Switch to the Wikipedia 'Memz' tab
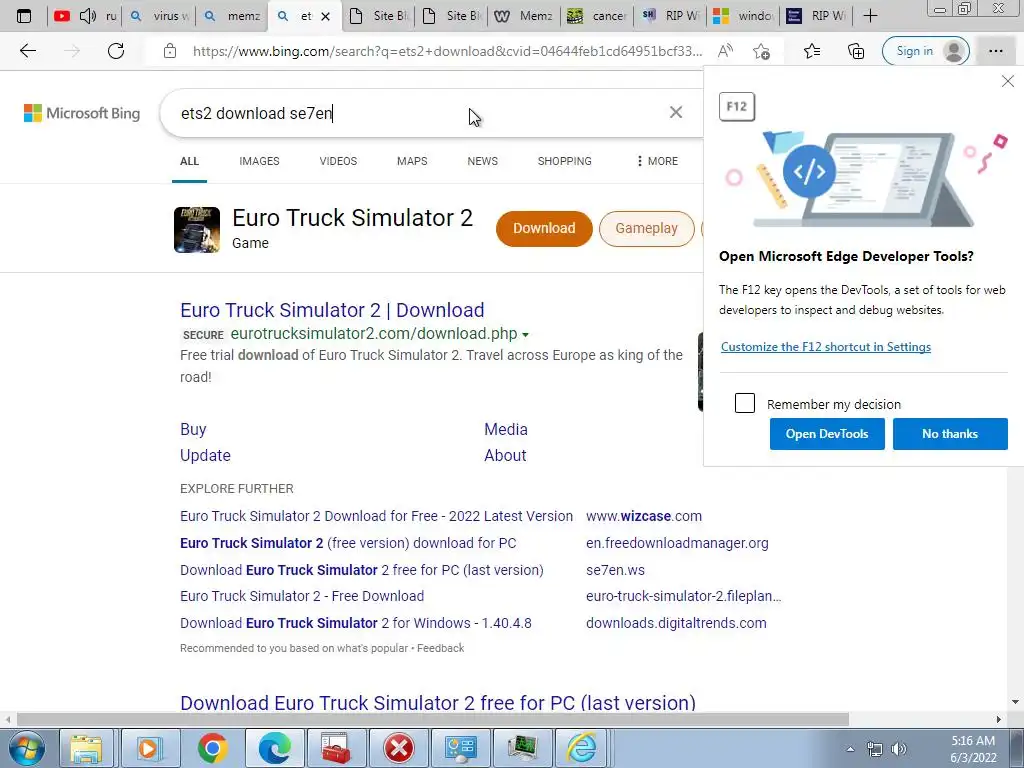1024x768 pixels. point(524,16)
